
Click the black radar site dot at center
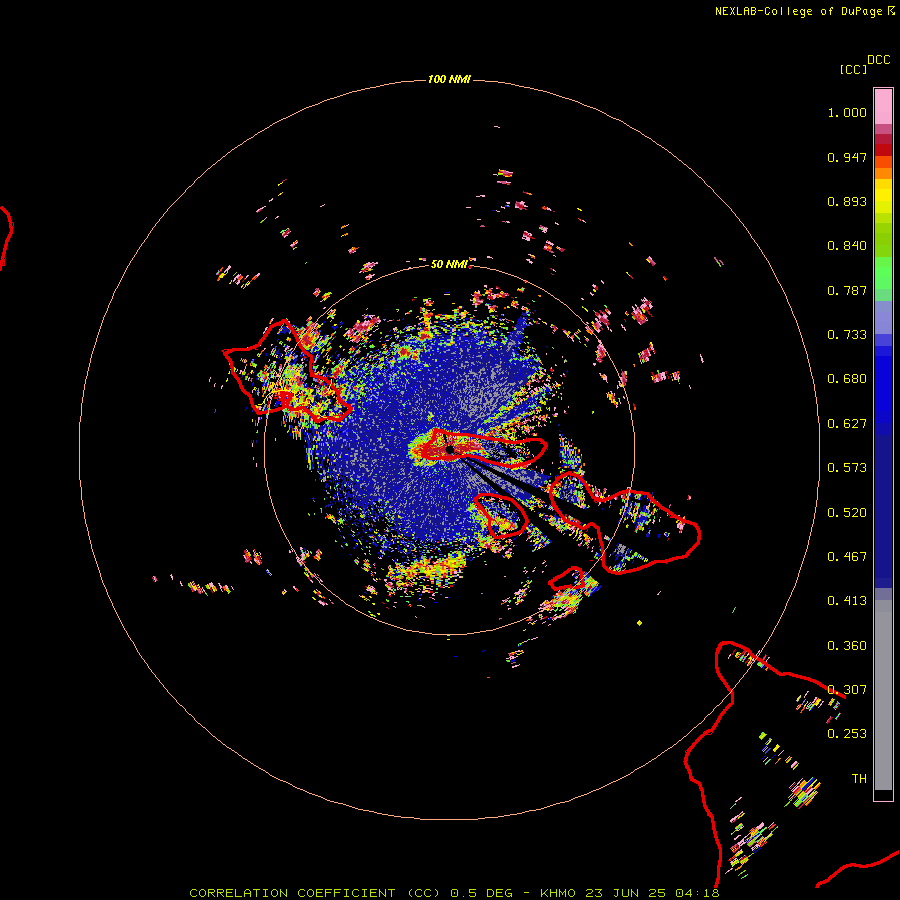pyautogui.click(x=450, y=450)
